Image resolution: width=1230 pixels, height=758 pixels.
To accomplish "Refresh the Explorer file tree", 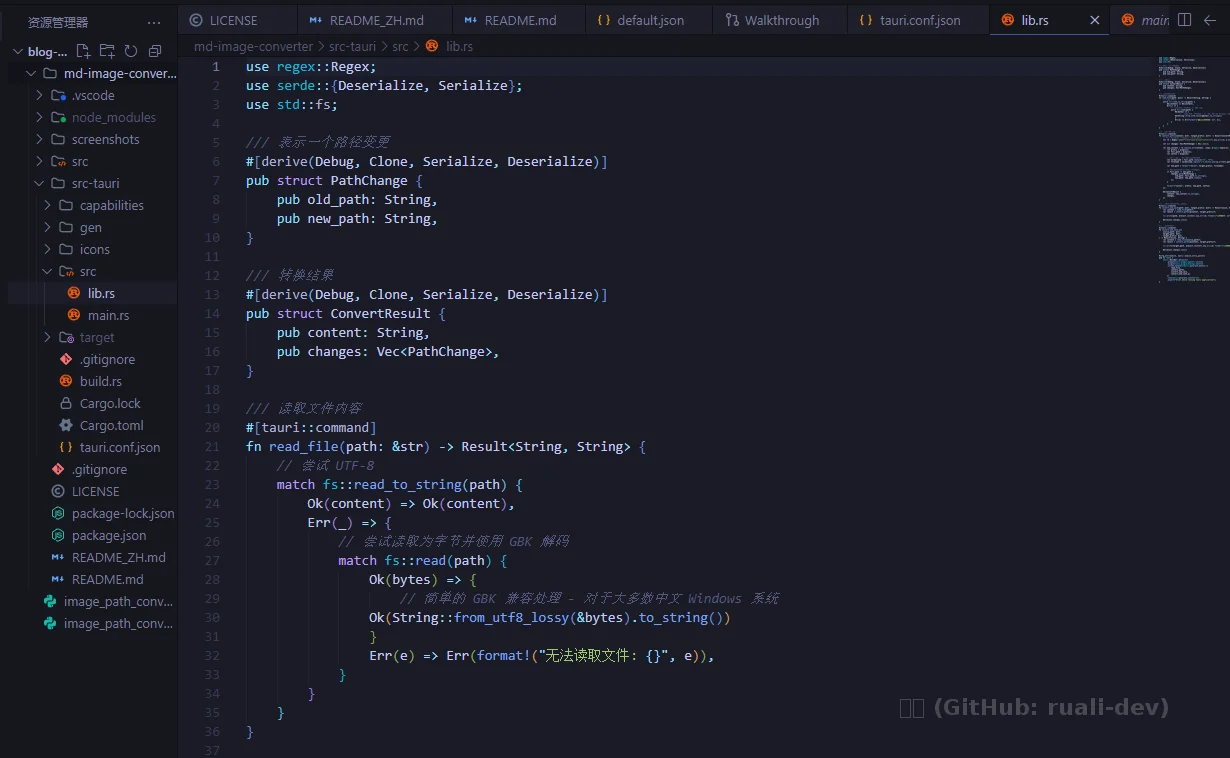I will [131, 50].
